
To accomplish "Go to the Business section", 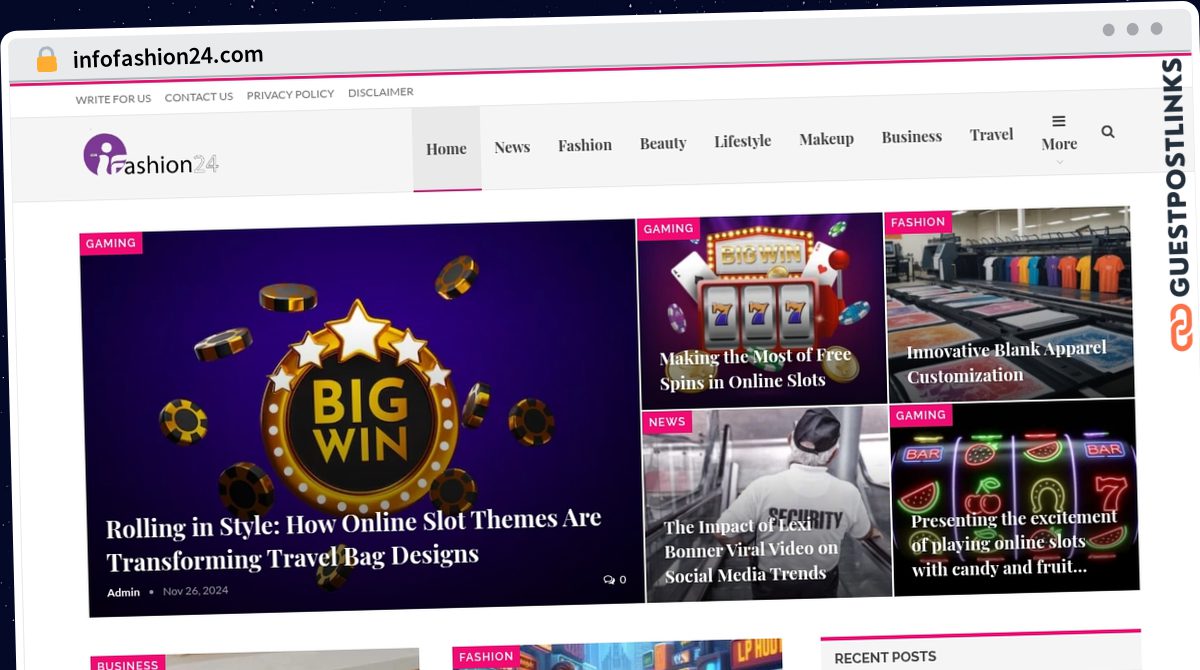I will click(x=911, y=137).
